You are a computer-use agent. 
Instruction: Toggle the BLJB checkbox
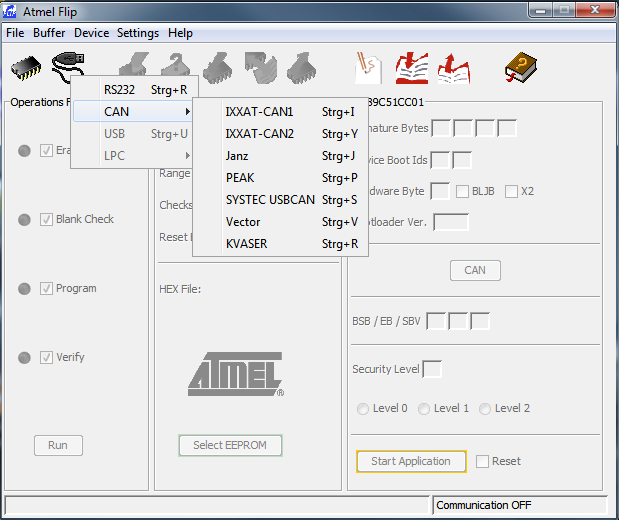pos(462,191)
